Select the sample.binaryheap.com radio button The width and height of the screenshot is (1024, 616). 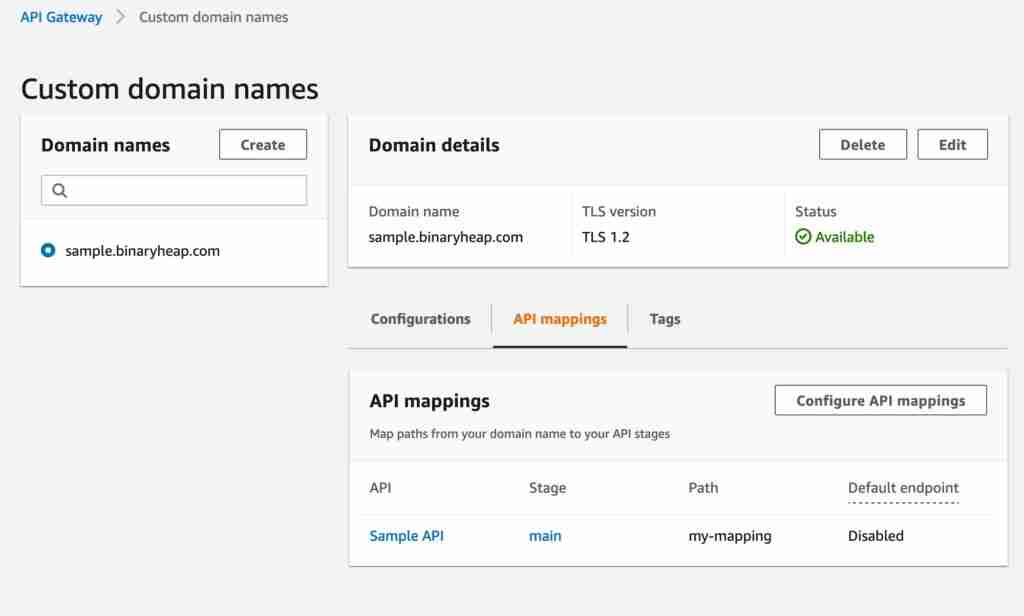click(45, 251)
